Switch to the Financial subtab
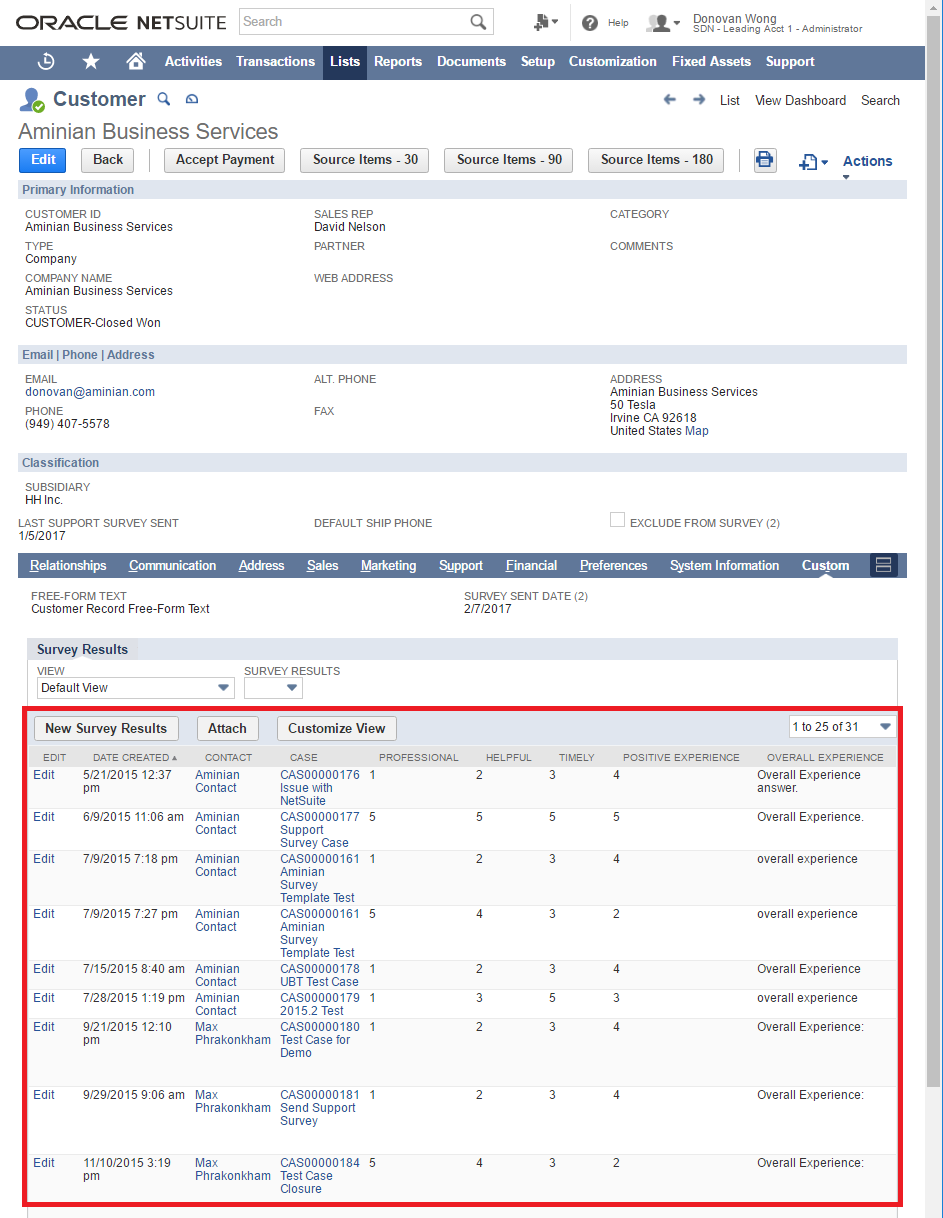Screen dimensions: 943x1218 click(531, 566)
